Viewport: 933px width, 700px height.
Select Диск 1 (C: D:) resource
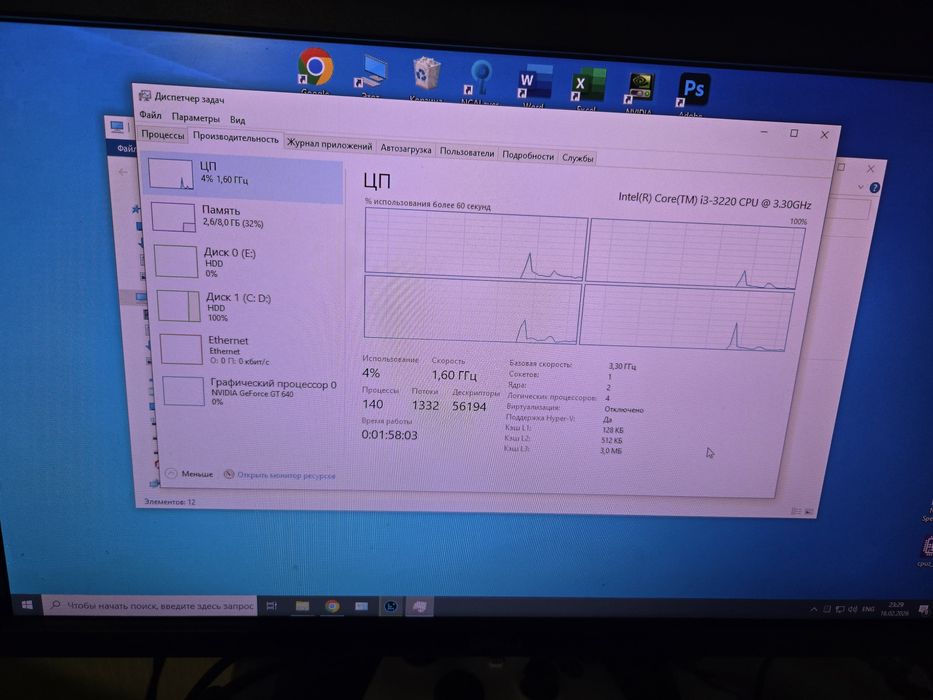point(250,306)
